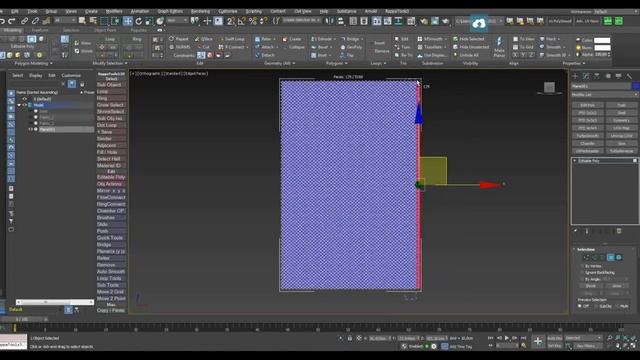640x360 pixels.
Task: Expand the Properties panel arrow
Action: point(584,63)
